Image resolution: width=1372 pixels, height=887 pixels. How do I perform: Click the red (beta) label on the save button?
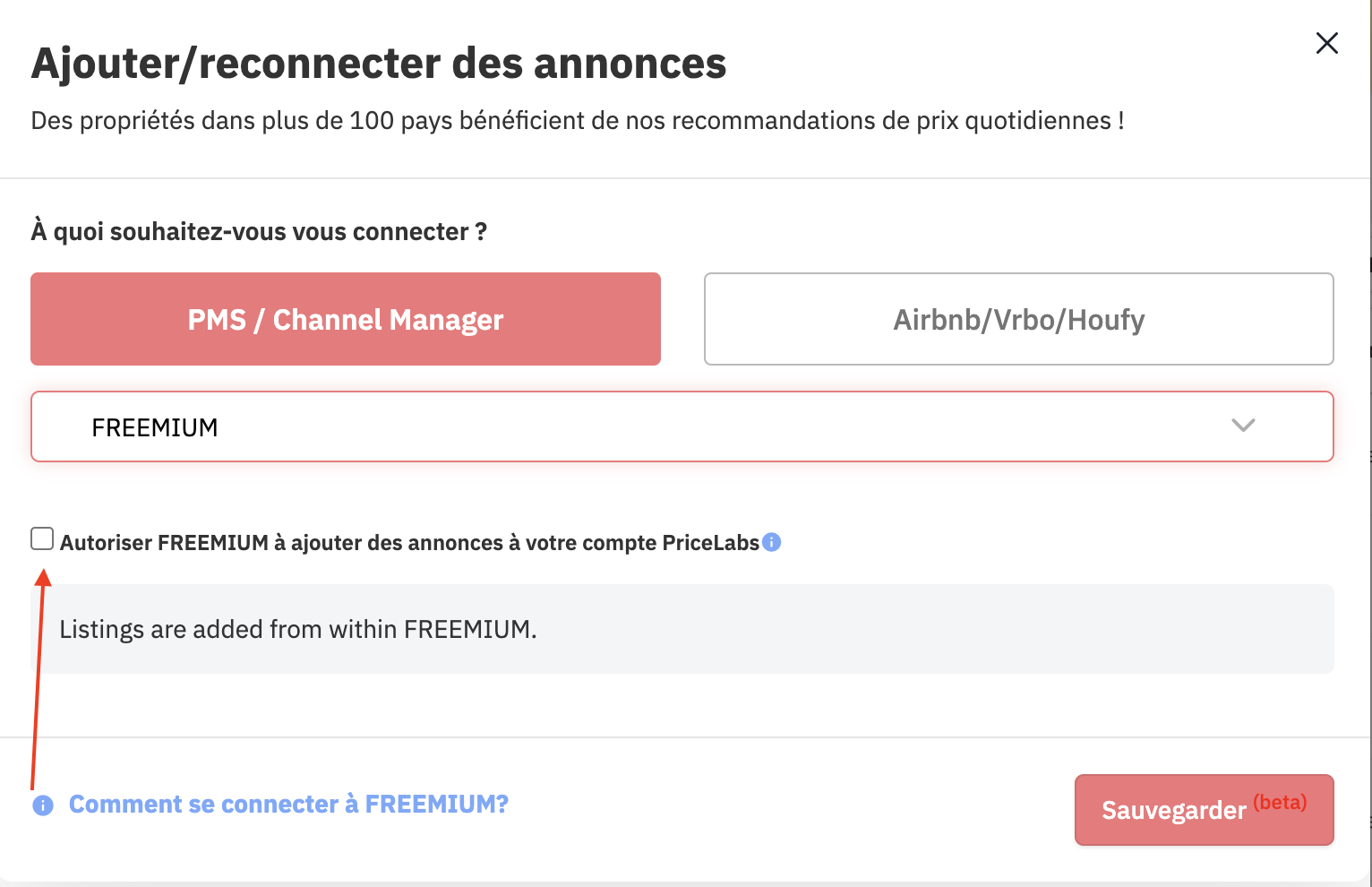click(x=1280, y=802)
